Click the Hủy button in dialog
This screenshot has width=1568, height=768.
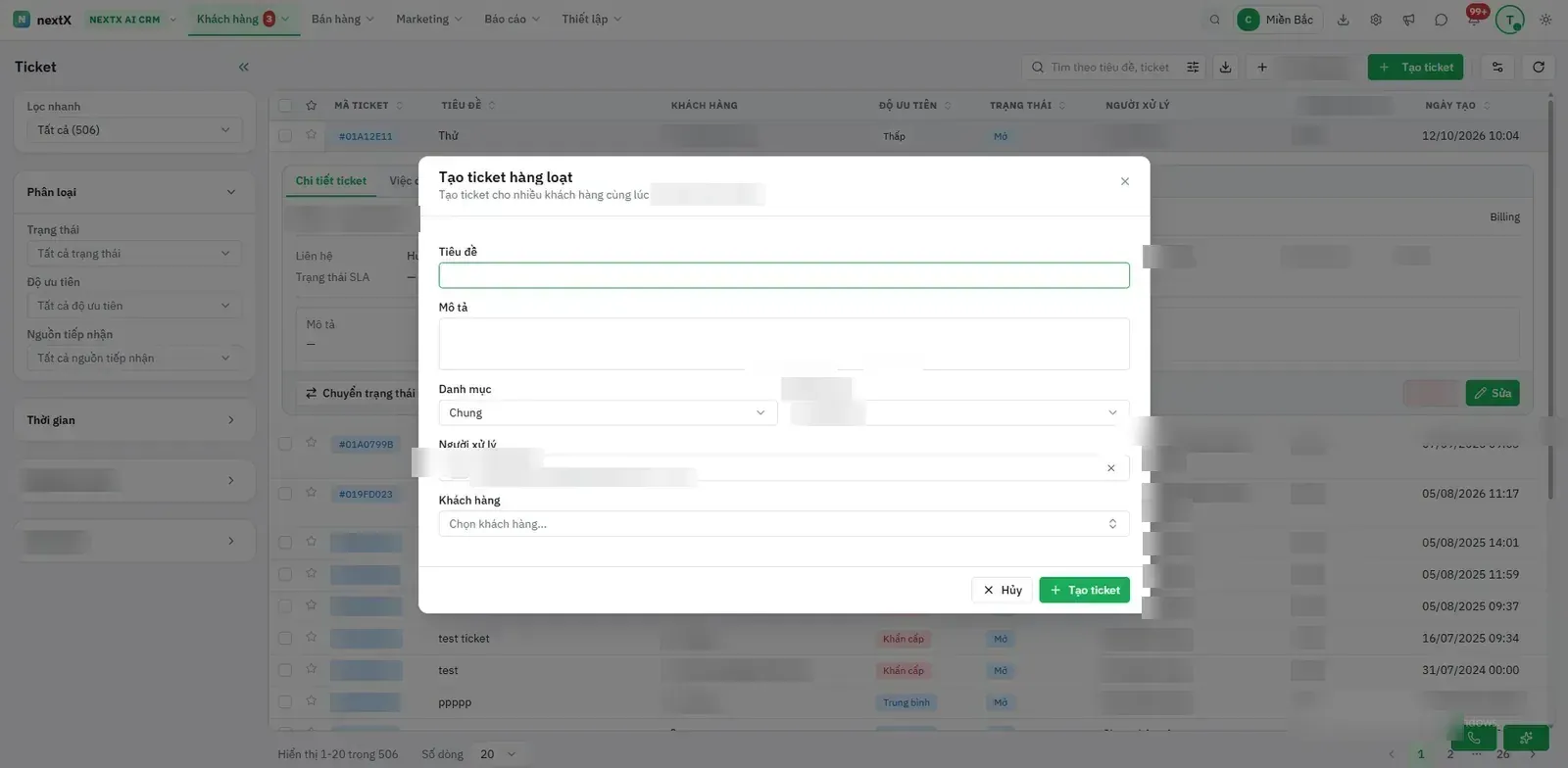1002,590
